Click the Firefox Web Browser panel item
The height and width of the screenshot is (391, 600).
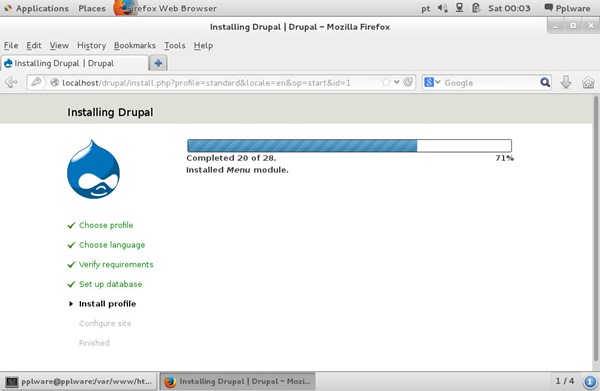165,8
